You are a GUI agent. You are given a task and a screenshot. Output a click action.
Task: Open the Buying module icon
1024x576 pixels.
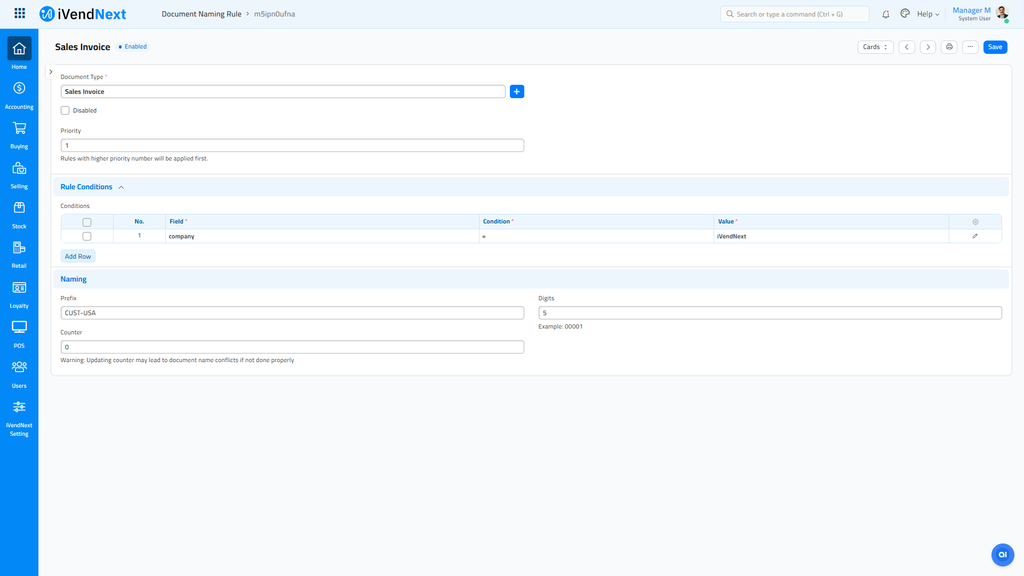pyautogui.click(x=19, y=129)
